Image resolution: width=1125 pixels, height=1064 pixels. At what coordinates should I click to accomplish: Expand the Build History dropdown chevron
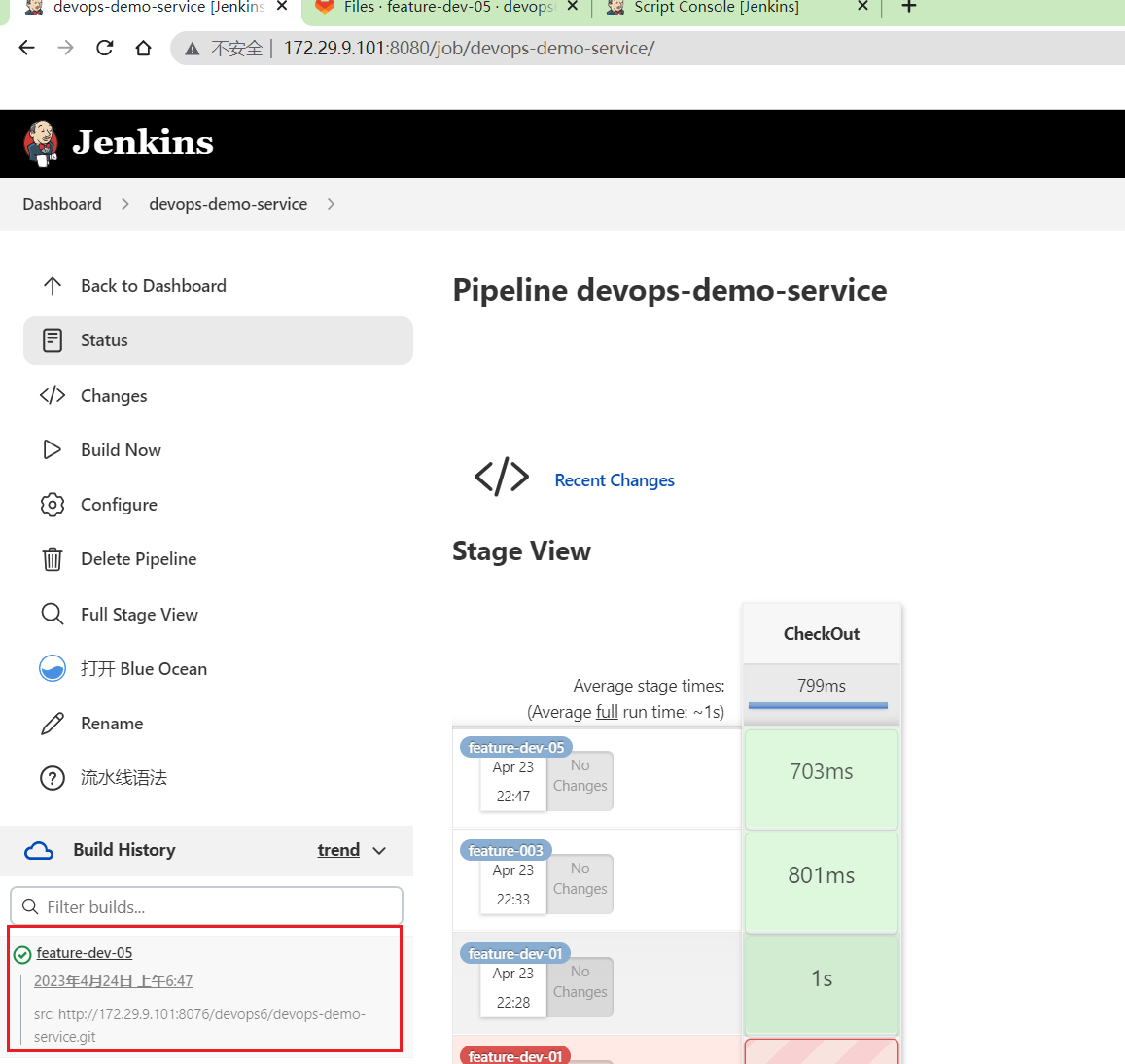tap(379, 851)
